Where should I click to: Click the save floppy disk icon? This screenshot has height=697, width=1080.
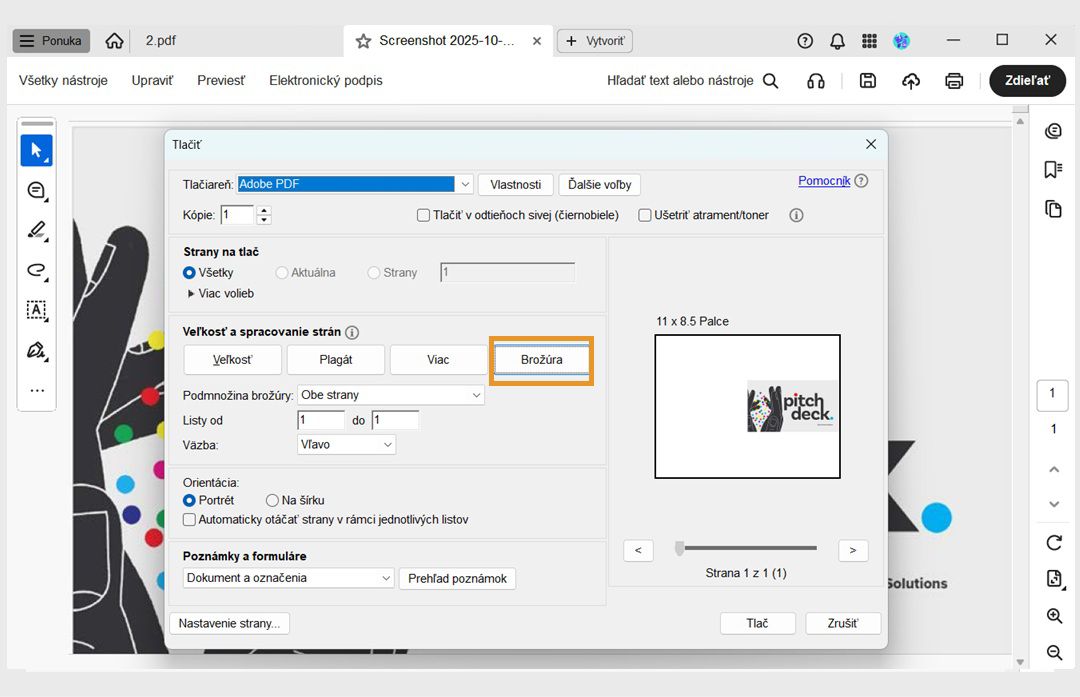868,81
